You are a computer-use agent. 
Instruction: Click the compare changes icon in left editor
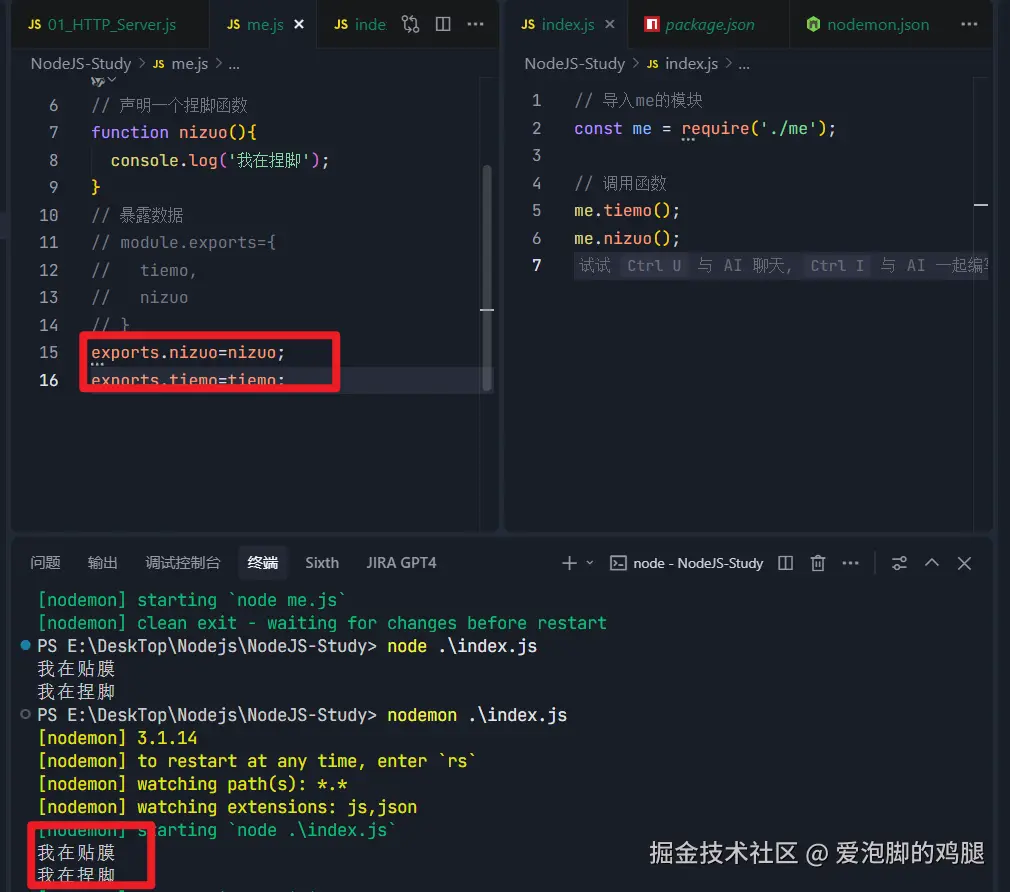410,24
